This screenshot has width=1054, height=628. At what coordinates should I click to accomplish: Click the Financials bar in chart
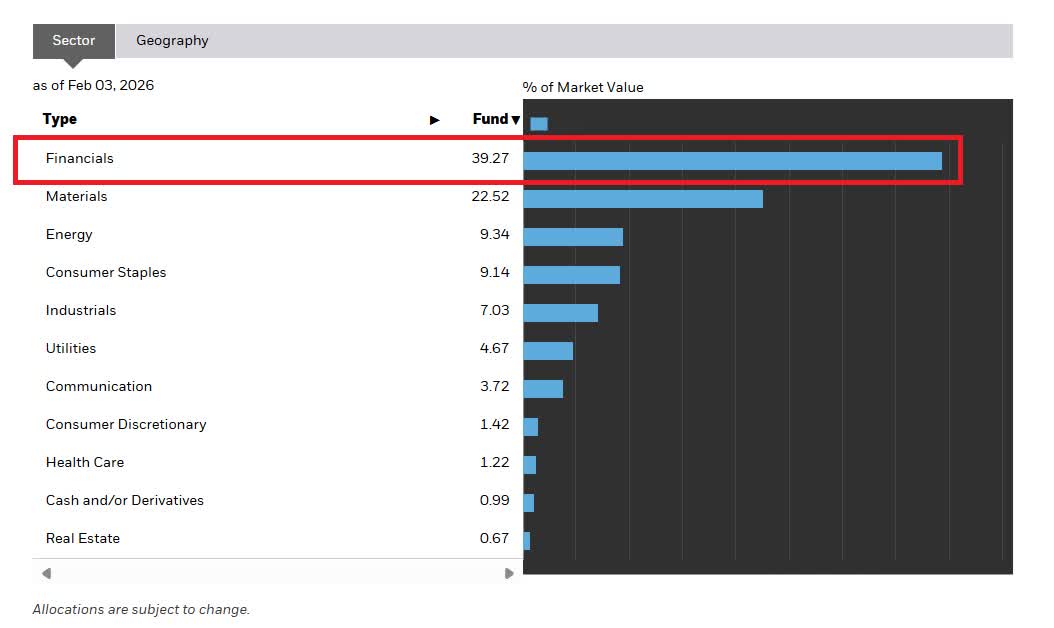click(x=732, y=161)
